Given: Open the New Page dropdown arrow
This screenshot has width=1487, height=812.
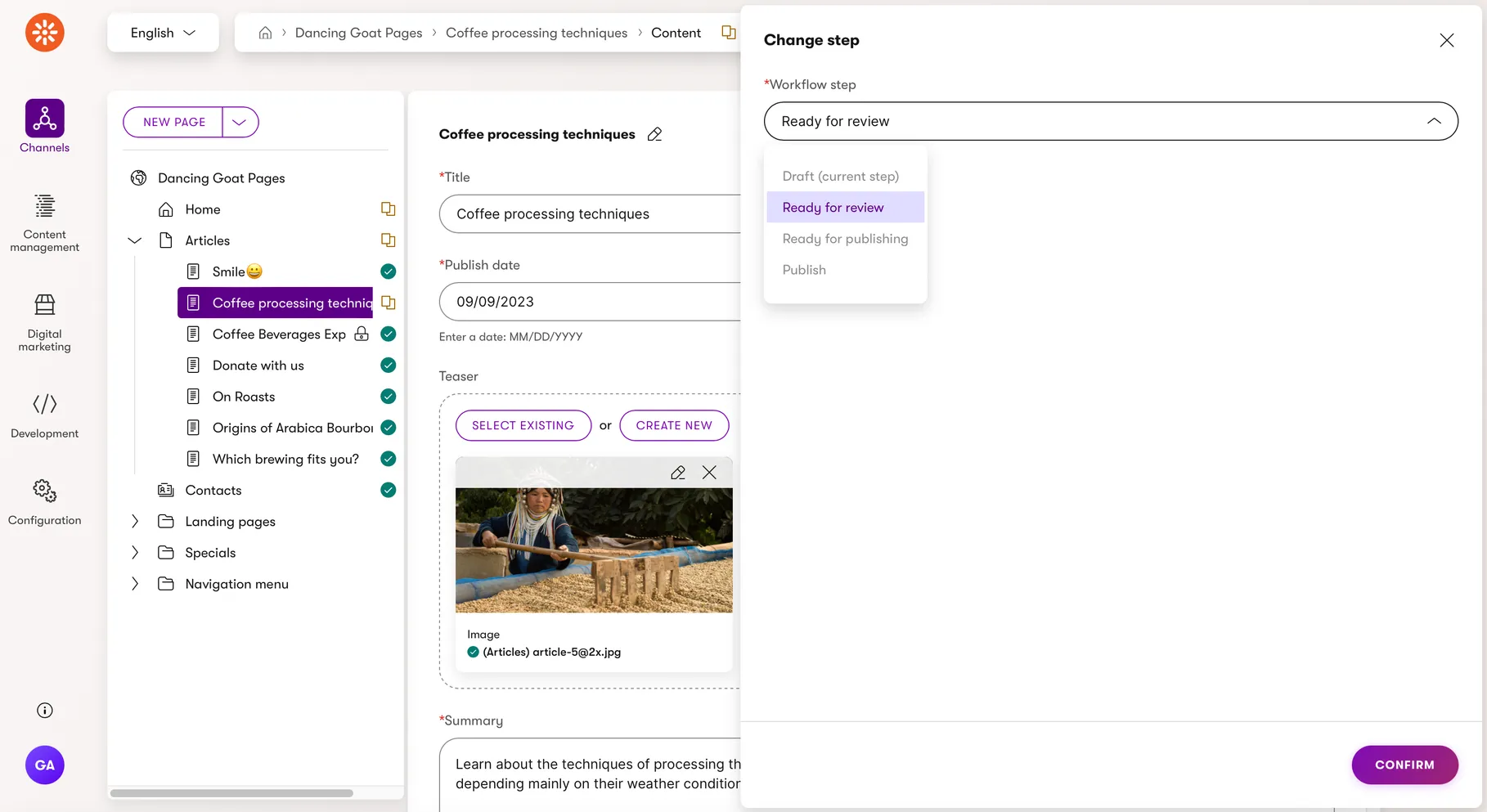Looking at the screenshot, I should (x=240, y=122).
